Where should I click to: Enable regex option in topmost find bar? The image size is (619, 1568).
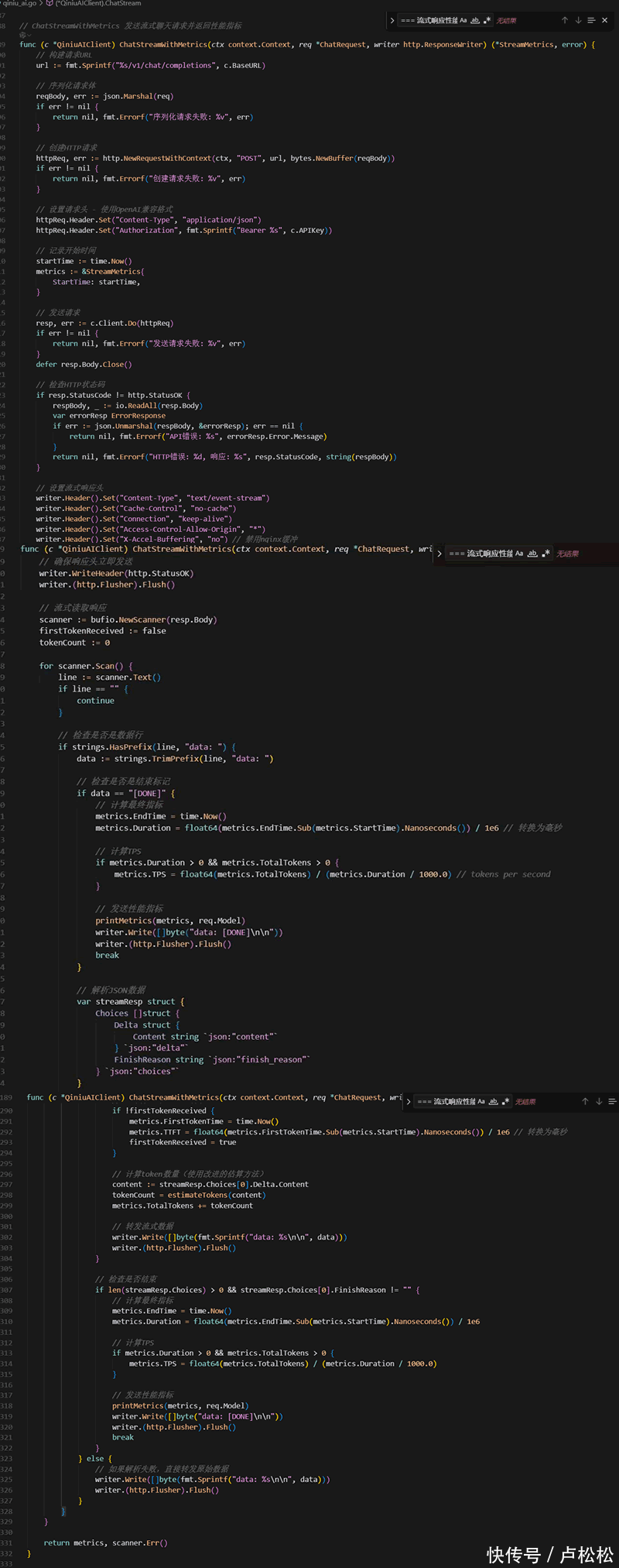click(x=487, y=20)
